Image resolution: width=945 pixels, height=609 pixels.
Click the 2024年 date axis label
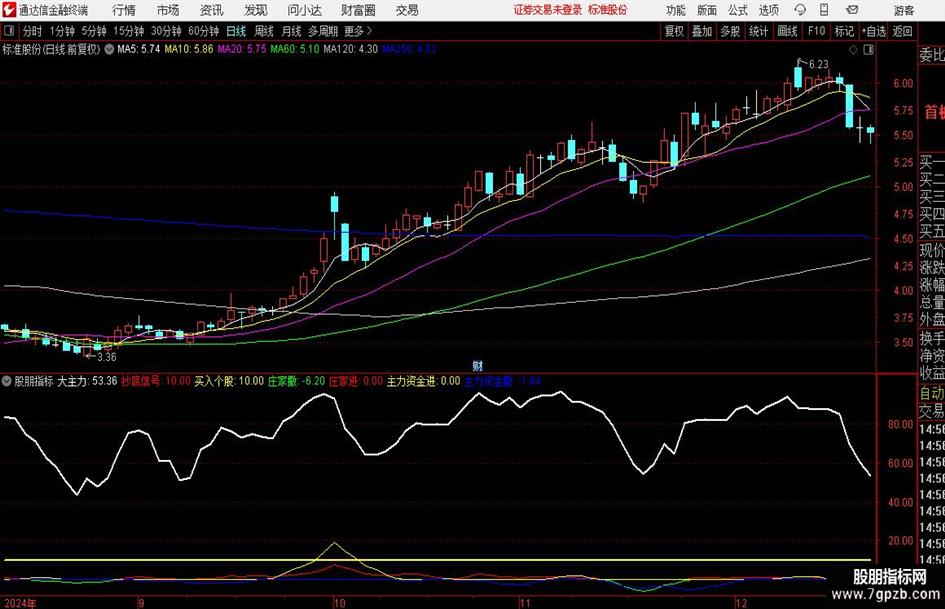pos(20,603)
